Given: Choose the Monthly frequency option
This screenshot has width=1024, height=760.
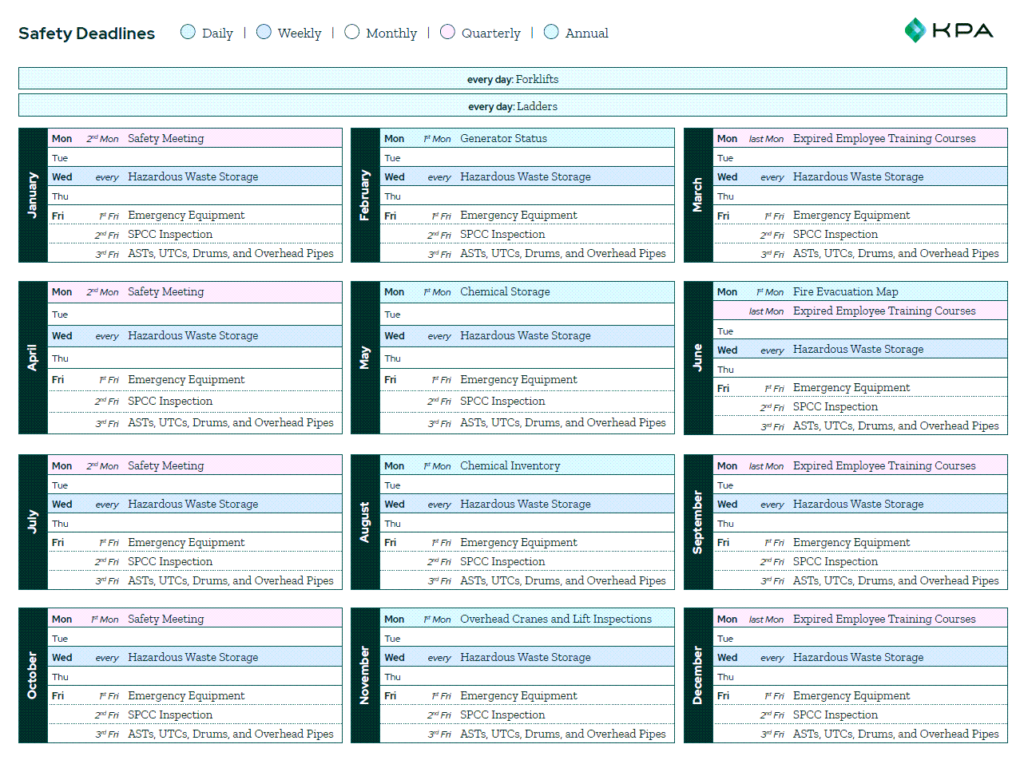Looking at the screenshot, I should [x=352, y=32].
